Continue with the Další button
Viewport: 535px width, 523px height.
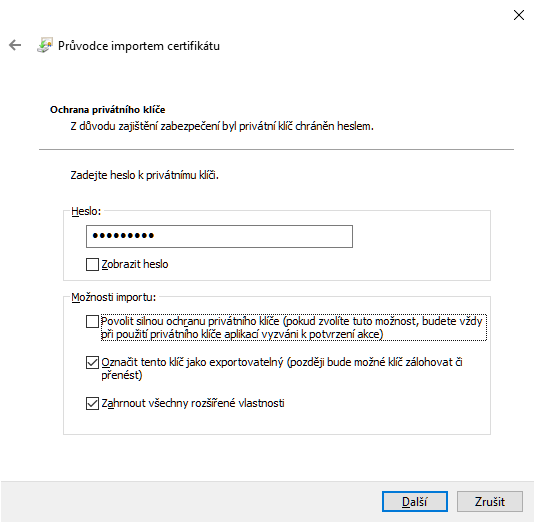tap(415, 502)
